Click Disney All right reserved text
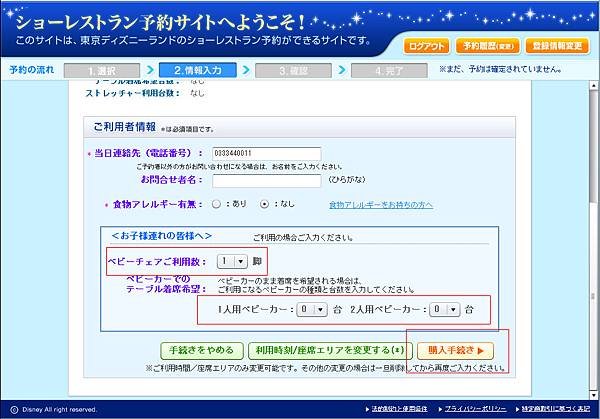The width and height of the screenshot is (600, 419). [59, 410]
